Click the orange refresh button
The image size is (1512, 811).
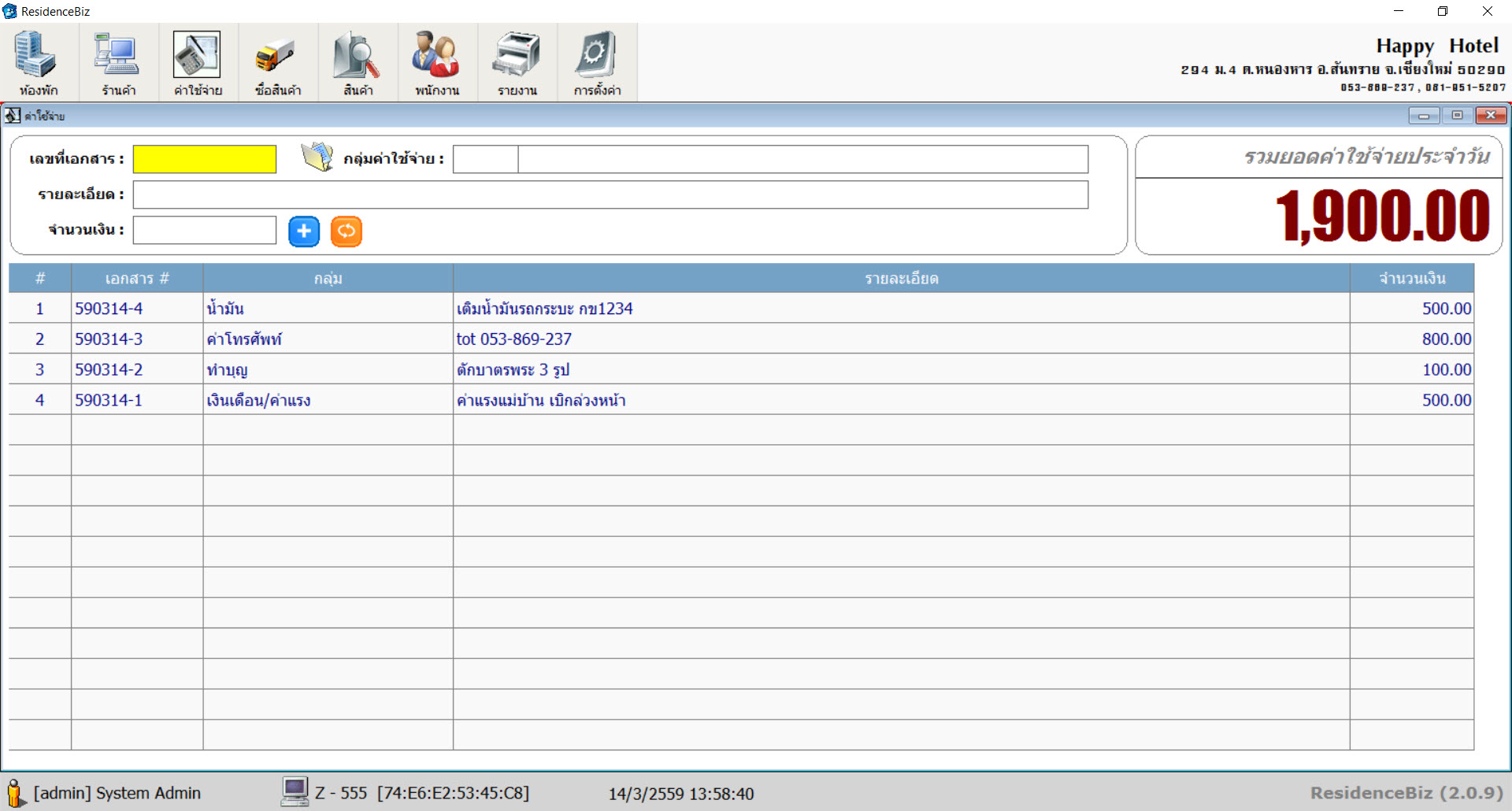click(x=346, y=231)
